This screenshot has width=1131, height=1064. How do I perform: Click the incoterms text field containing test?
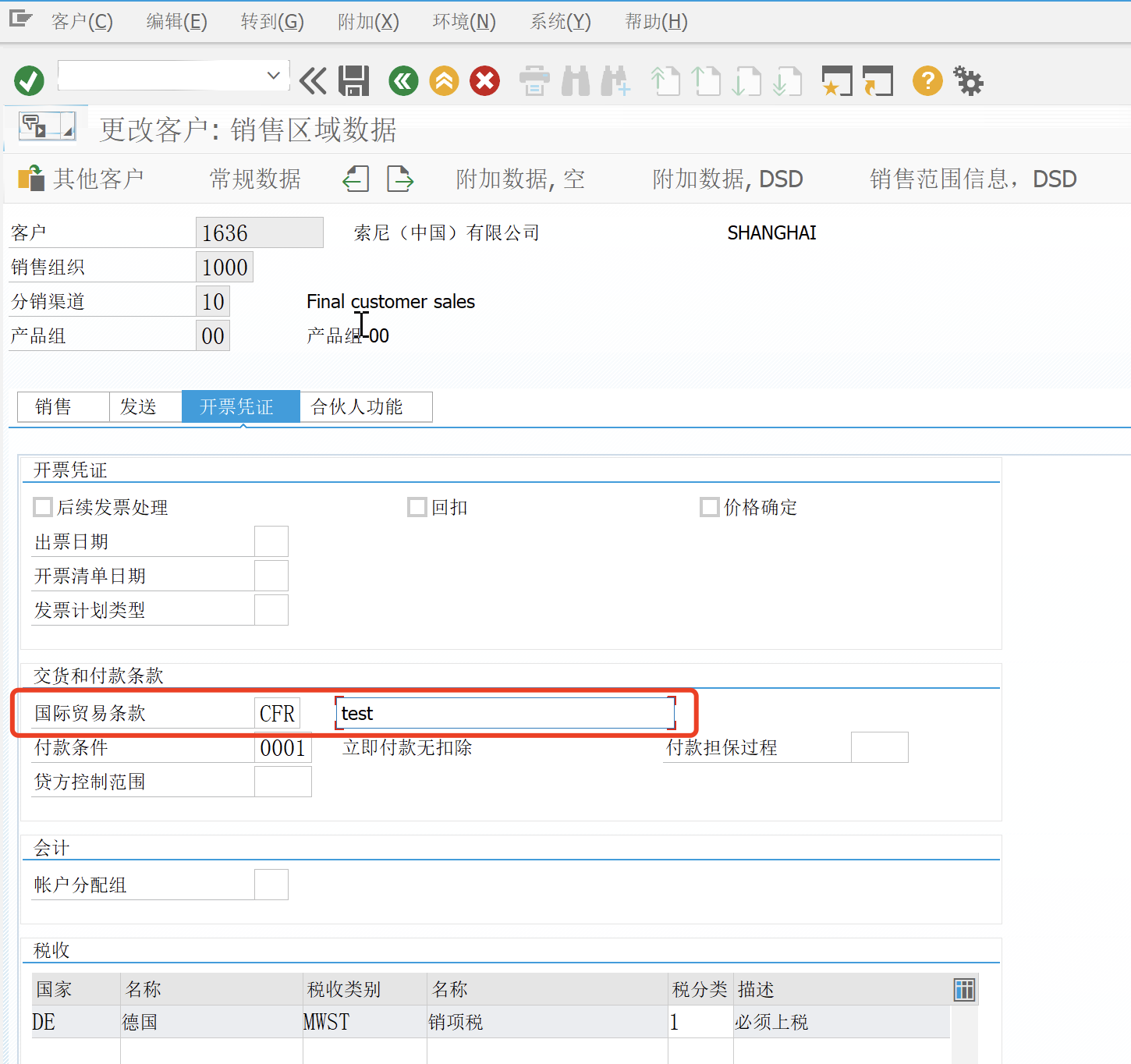[505, 713]
